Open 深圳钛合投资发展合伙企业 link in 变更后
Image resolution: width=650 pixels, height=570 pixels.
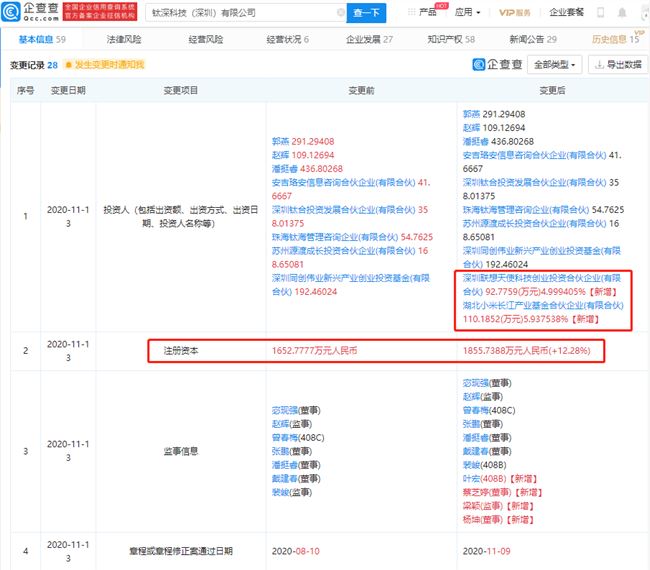click(535, 183)
